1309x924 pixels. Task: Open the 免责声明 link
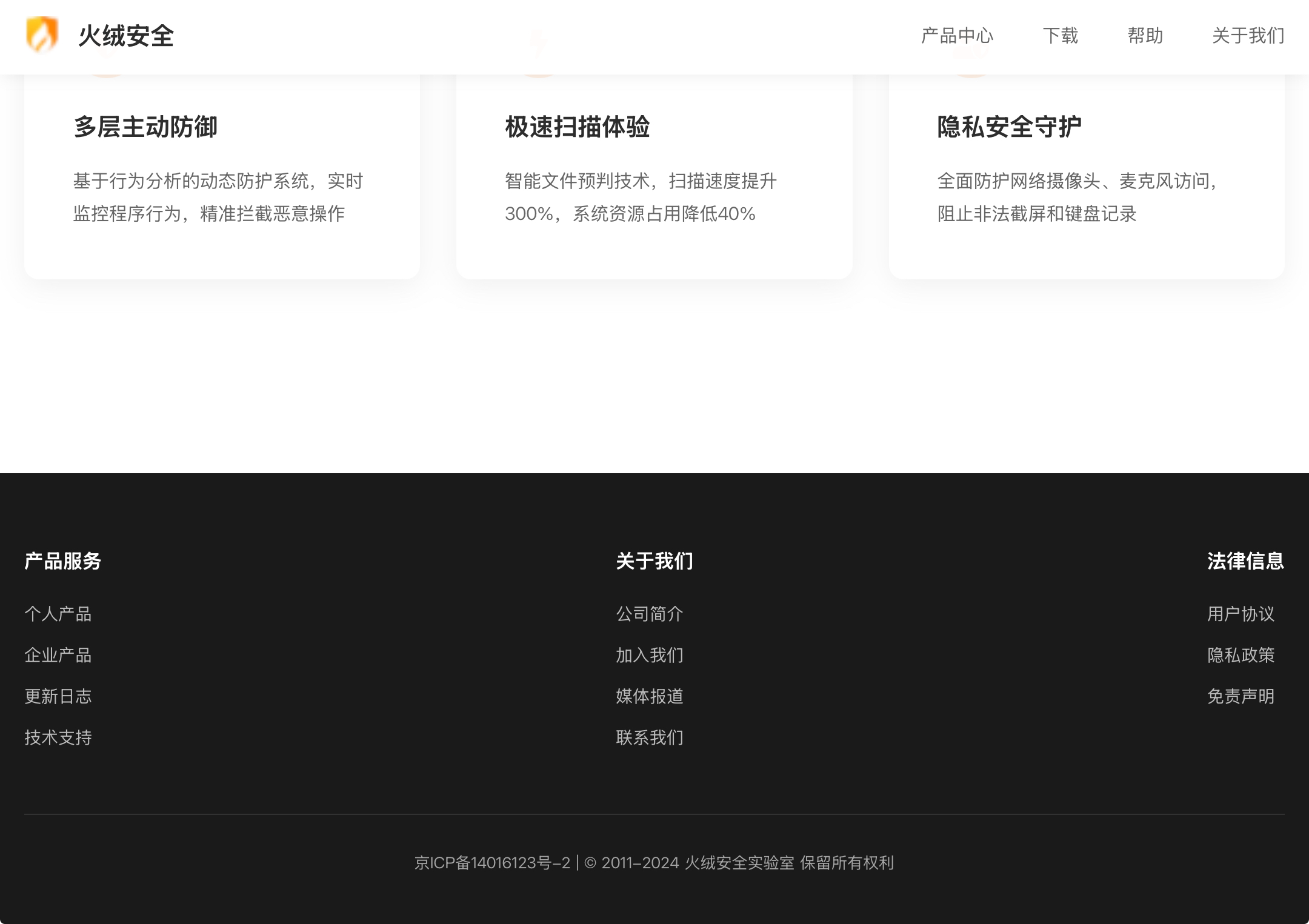click(1241, 696)
